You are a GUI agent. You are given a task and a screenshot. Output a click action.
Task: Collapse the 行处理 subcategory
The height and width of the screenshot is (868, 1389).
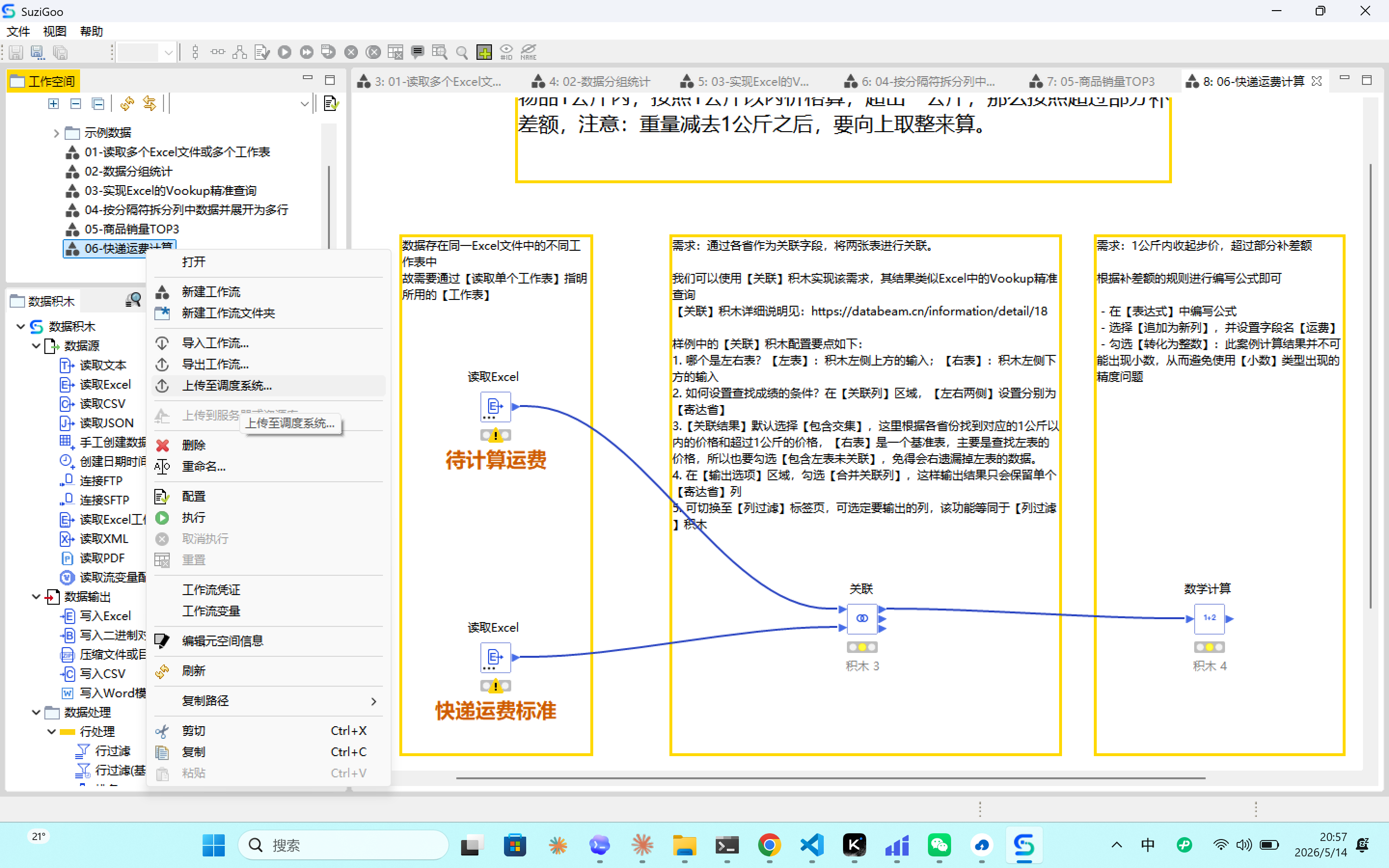52,732
